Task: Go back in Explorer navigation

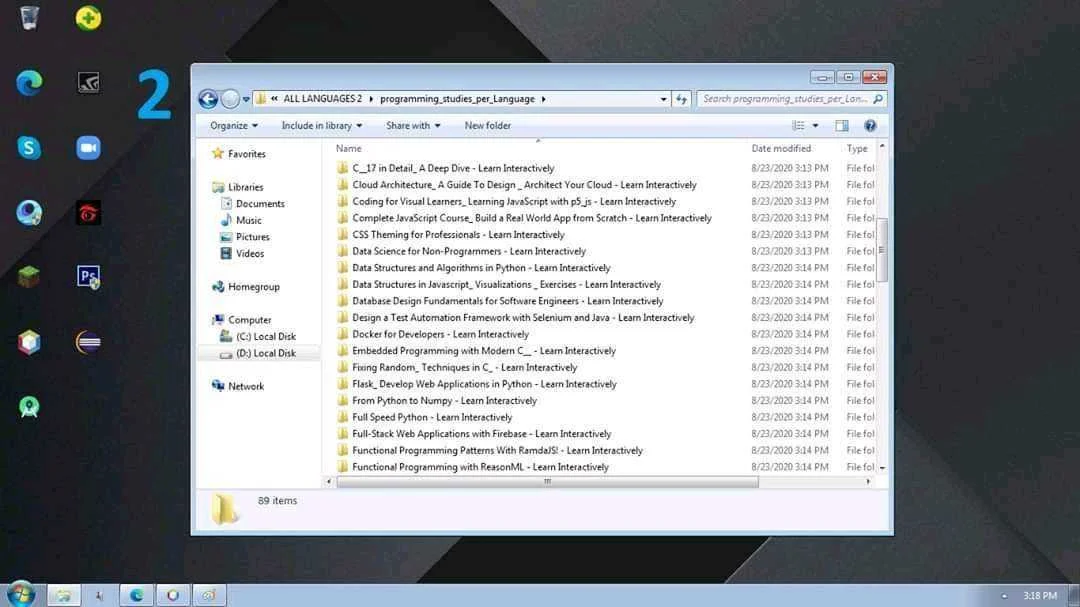Action: click(x=208, y=99)
